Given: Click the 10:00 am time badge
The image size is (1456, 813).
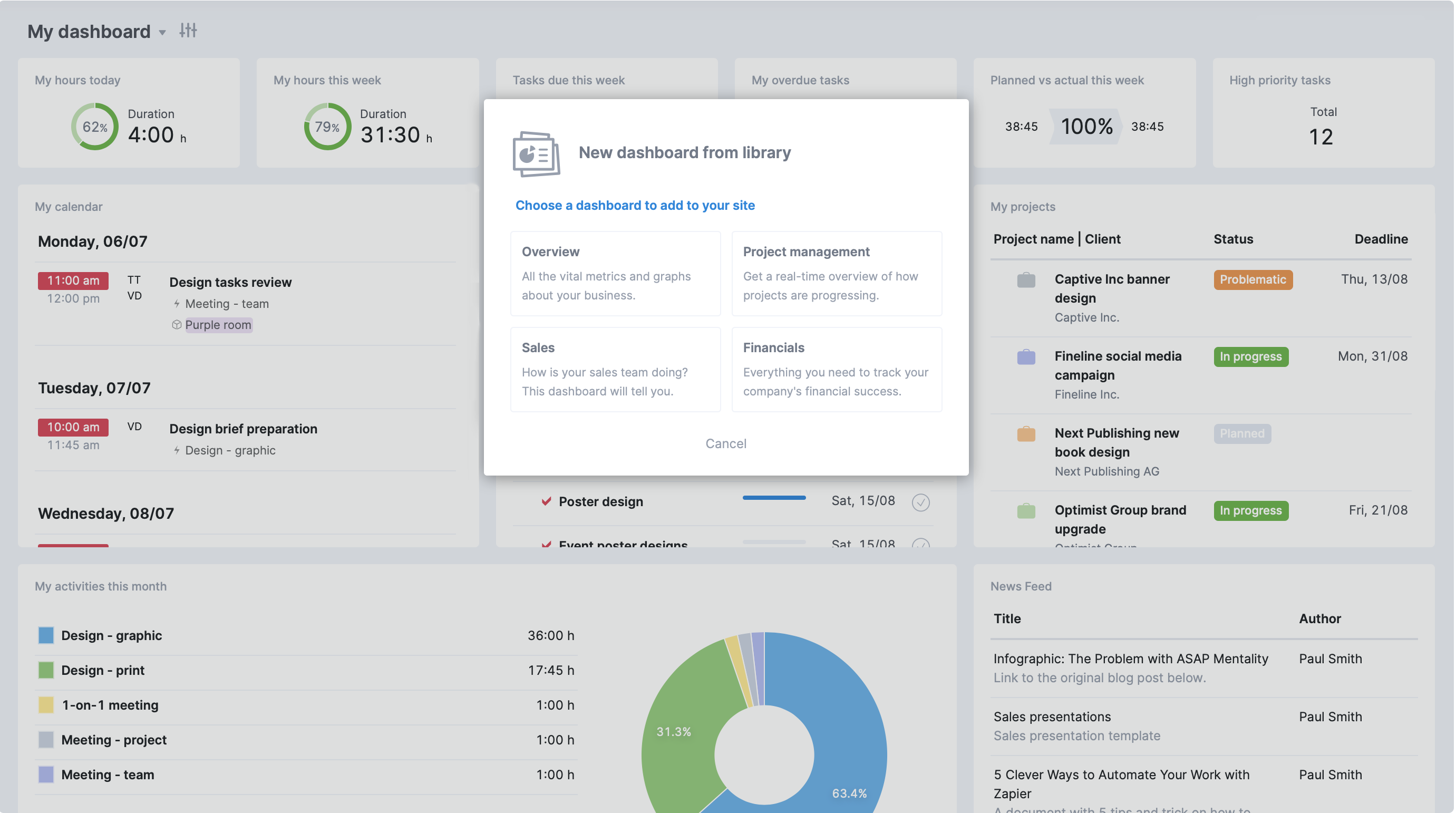Looking at the screenshot, I should (73, 427).
